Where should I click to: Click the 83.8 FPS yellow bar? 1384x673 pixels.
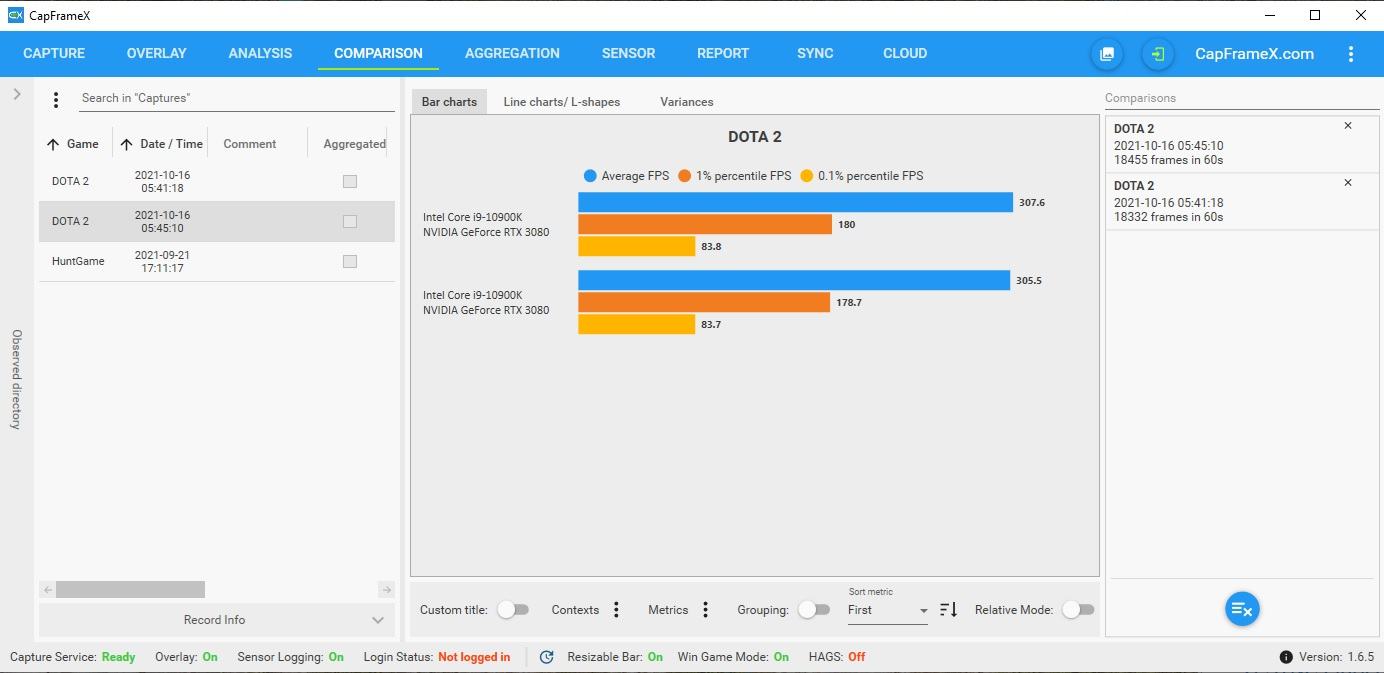point(636,246)
